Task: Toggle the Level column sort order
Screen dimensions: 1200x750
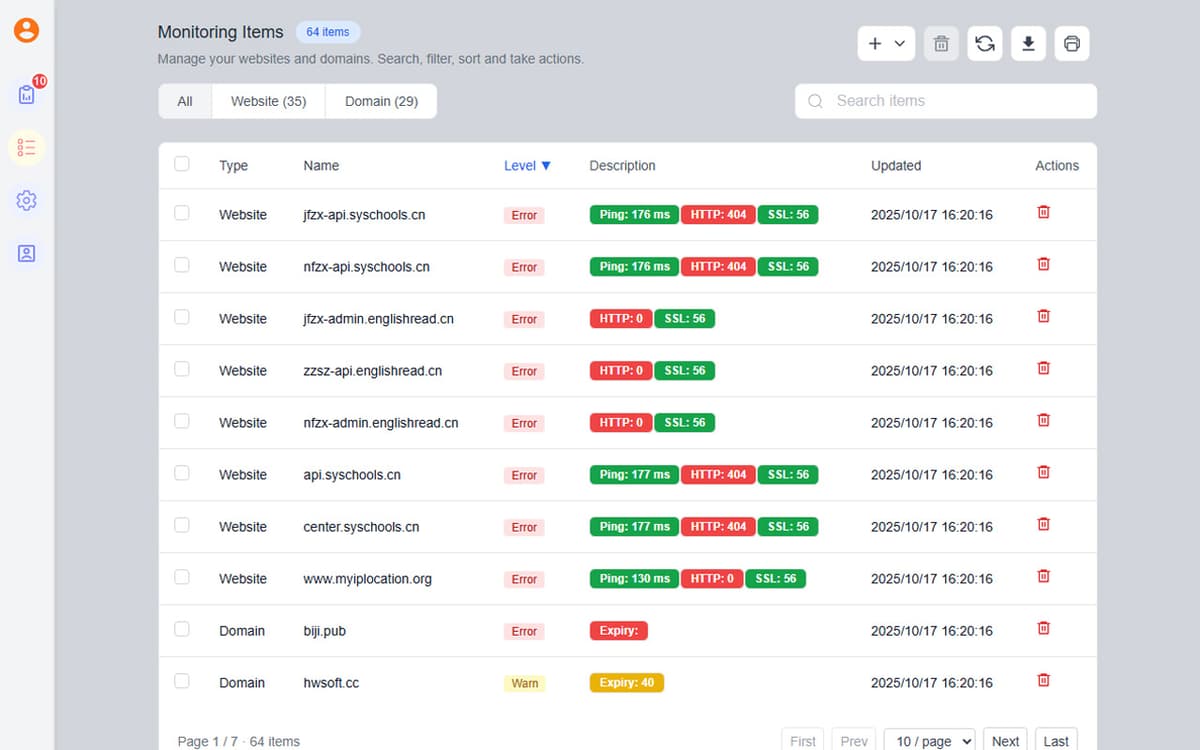Action: 527,165
